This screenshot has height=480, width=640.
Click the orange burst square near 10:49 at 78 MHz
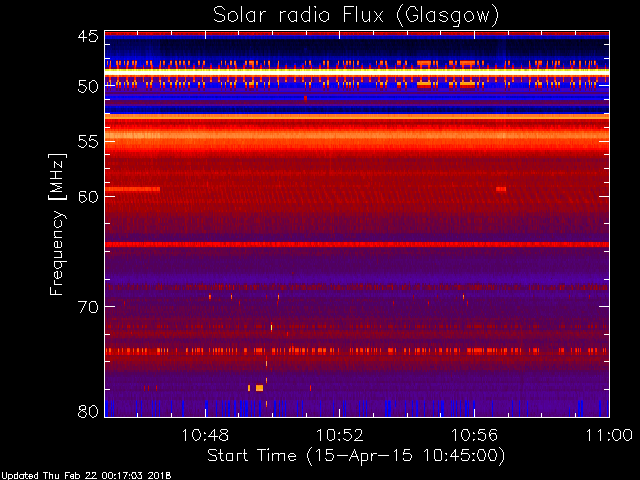click(259, 388)
